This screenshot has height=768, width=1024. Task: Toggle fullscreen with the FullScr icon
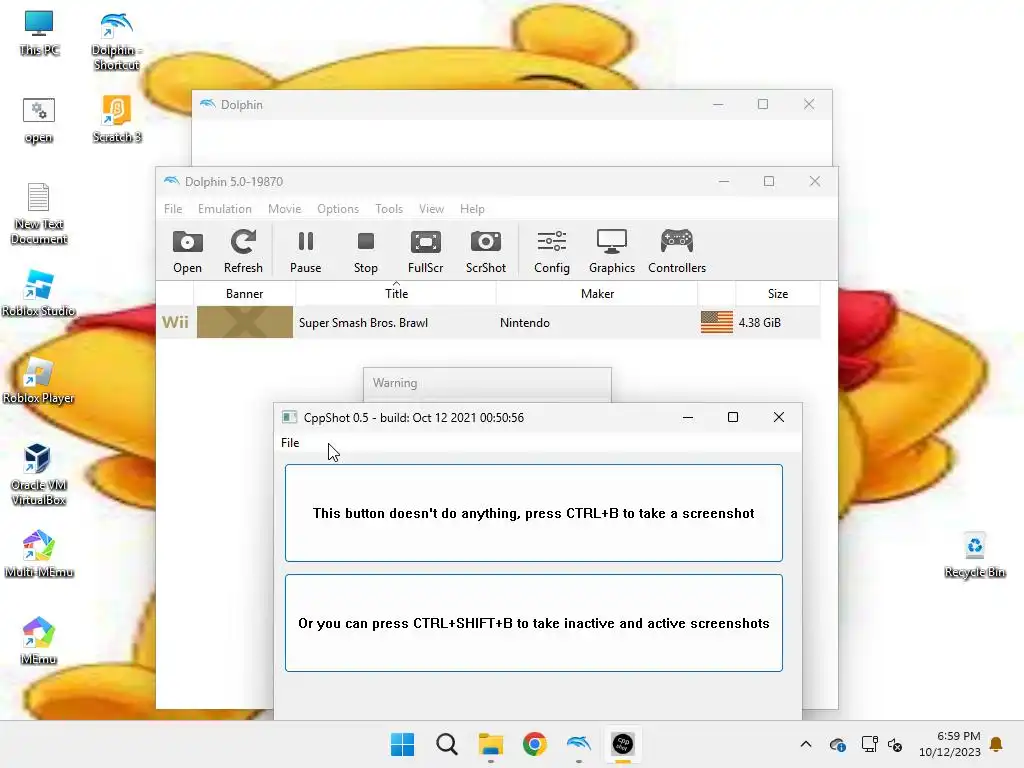click(x=426, y=251)
